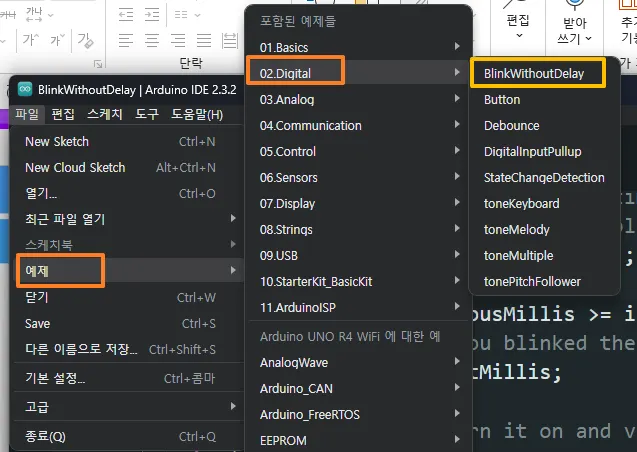Image resolution: width=637 pixels, height=452 pixels.
Task: Select 닫기 menu entry
Action: tap(127, 298)
